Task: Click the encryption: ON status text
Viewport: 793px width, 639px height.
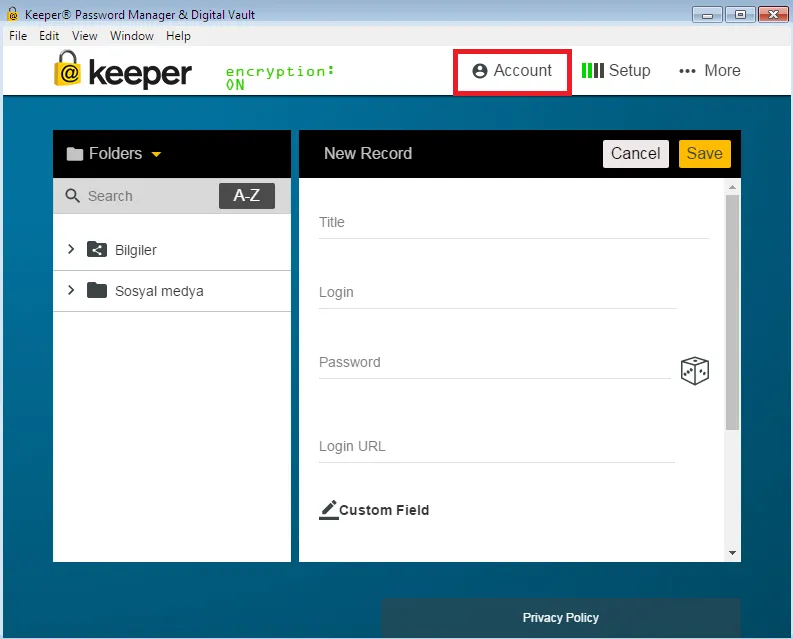Action: point(279,77)
